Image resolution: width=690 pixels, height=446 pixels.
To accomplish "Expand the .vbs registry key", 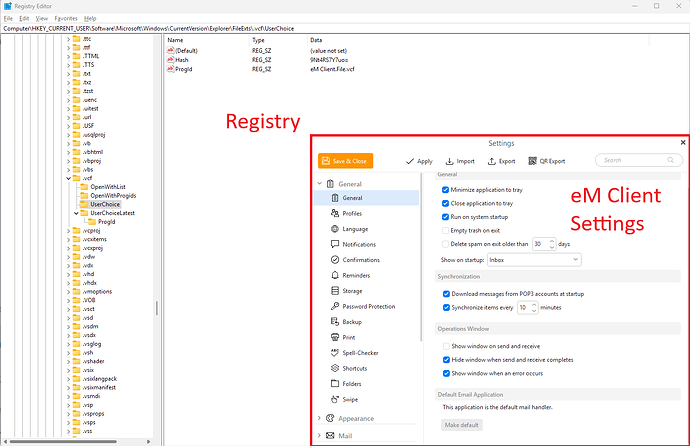I will coord(69,169).
